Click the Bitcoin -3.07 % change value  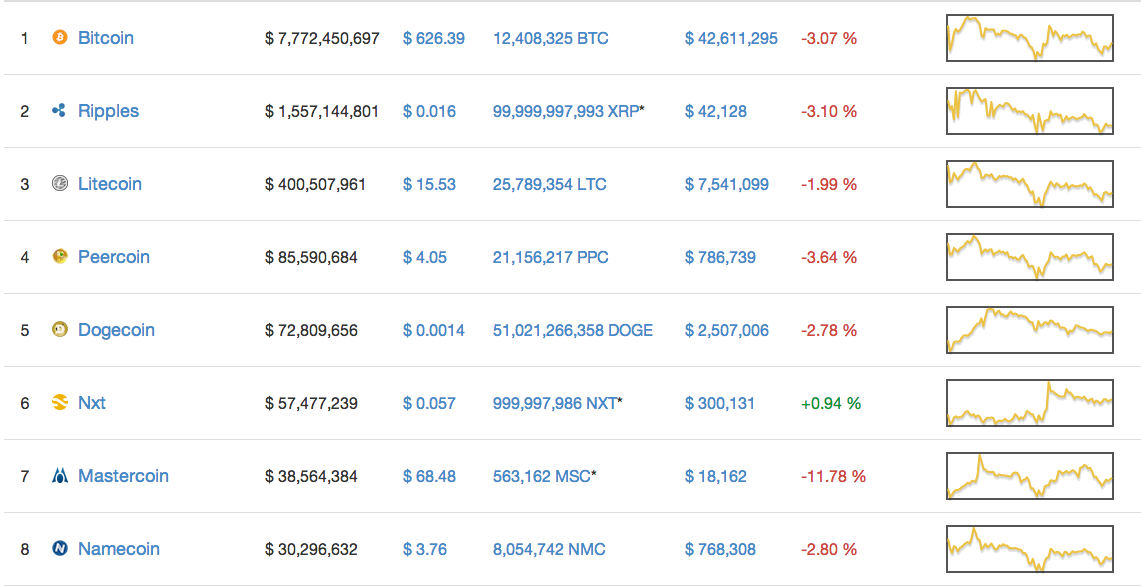[829, 38]
